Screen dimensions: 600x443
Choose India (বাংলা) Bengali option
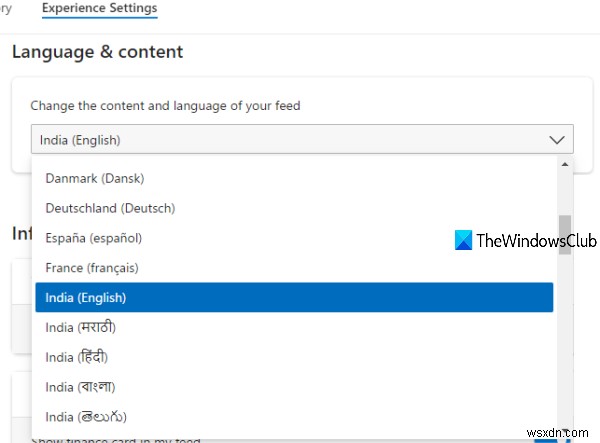pos(80,386)
